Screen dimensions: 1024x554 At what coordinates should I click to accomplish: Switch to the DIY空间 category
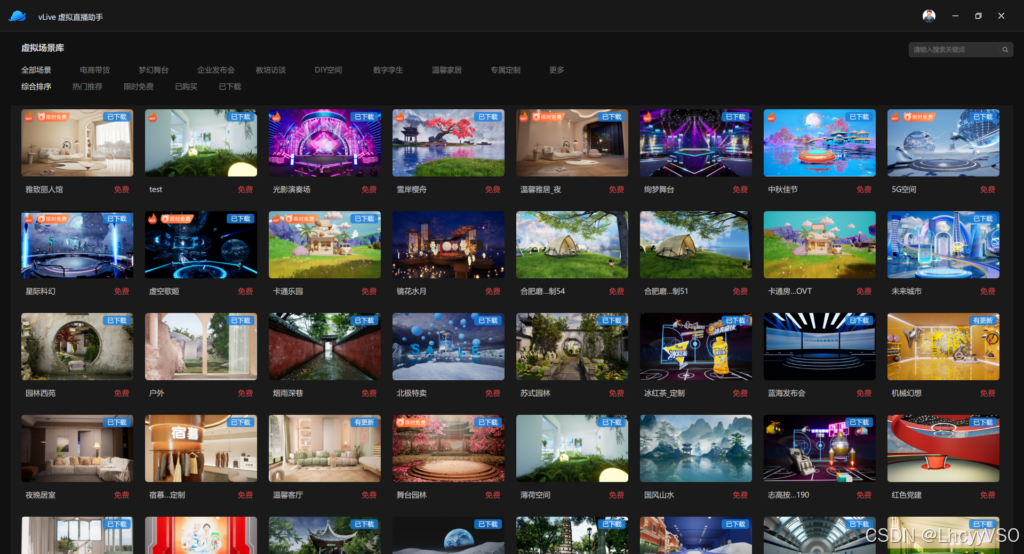click(328, 70)
